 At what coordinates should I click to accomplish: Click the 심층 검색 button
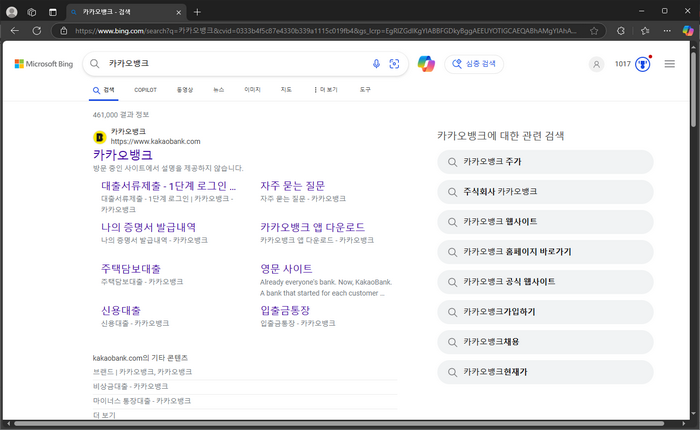click(474, 64)
